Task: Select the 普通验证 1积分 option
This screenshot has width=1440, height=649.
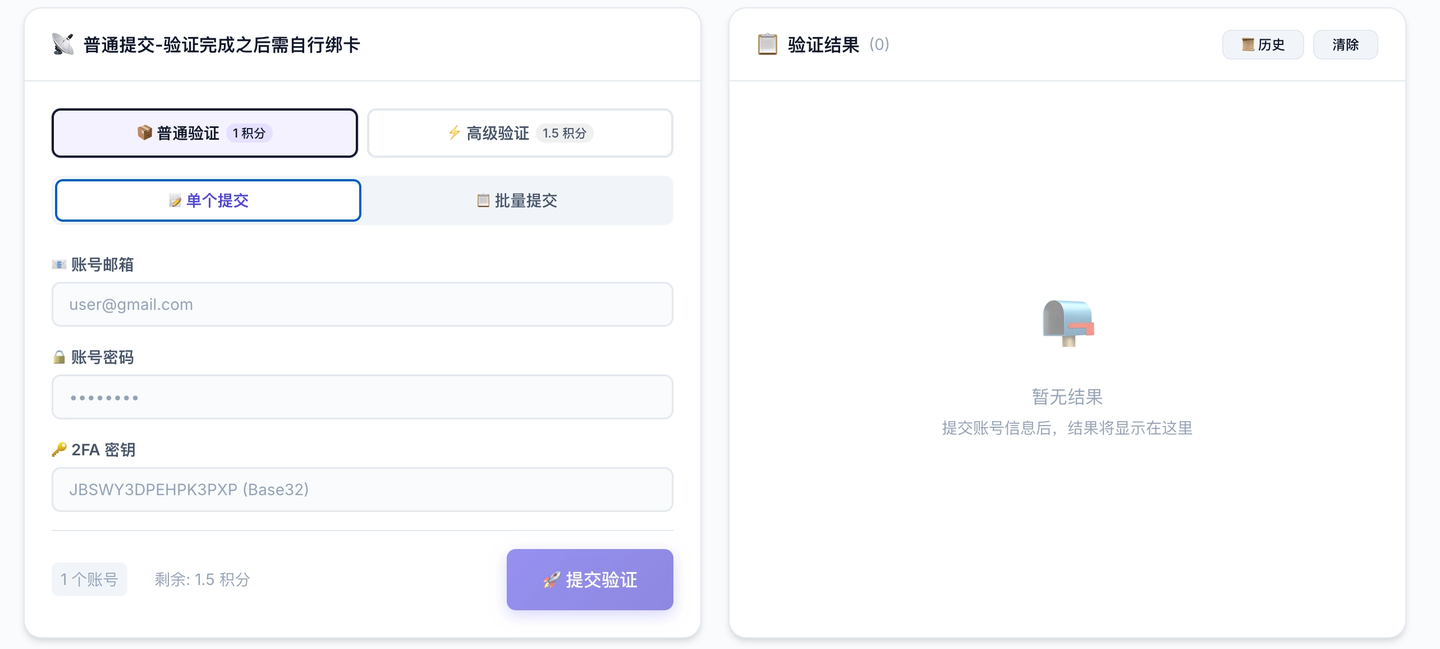Action: (204, 133)
